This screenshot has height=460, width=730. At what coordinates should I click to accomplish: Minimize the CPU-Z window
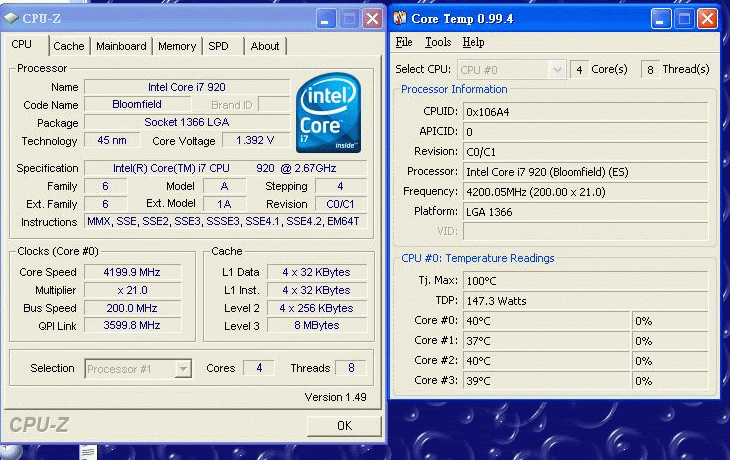point(326,19)
